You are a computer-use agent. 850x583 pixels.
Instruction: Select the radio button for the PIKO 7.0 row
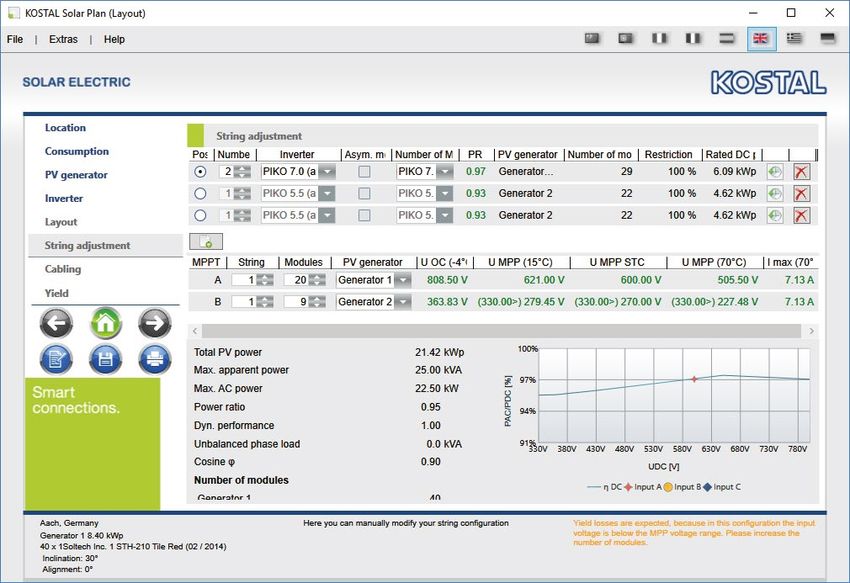click(x=200, y=171)
